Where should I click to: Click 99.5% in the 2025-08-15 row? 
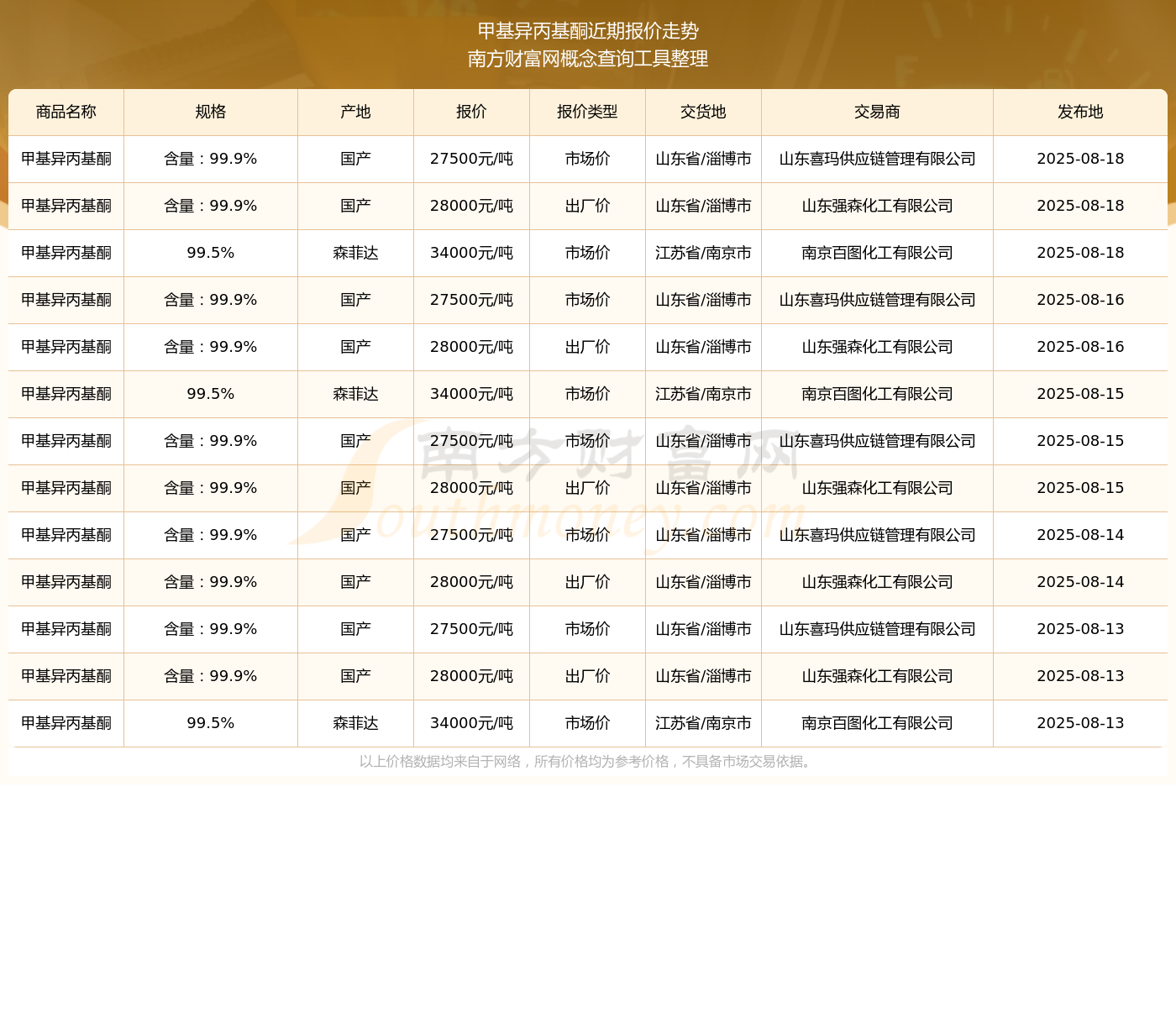[x=211, y=394]
